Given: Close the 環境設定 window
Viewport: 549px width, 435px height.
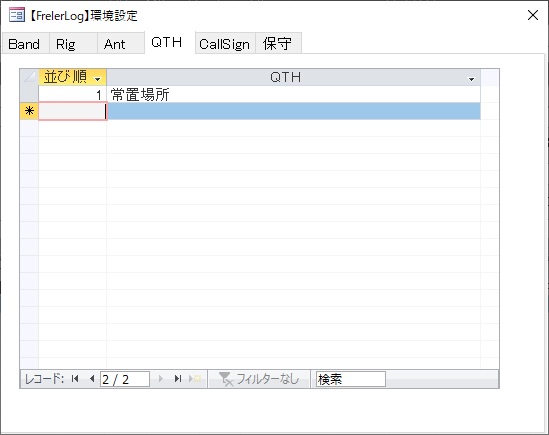Looking at the screenshot, I should [x=533, y=15].
